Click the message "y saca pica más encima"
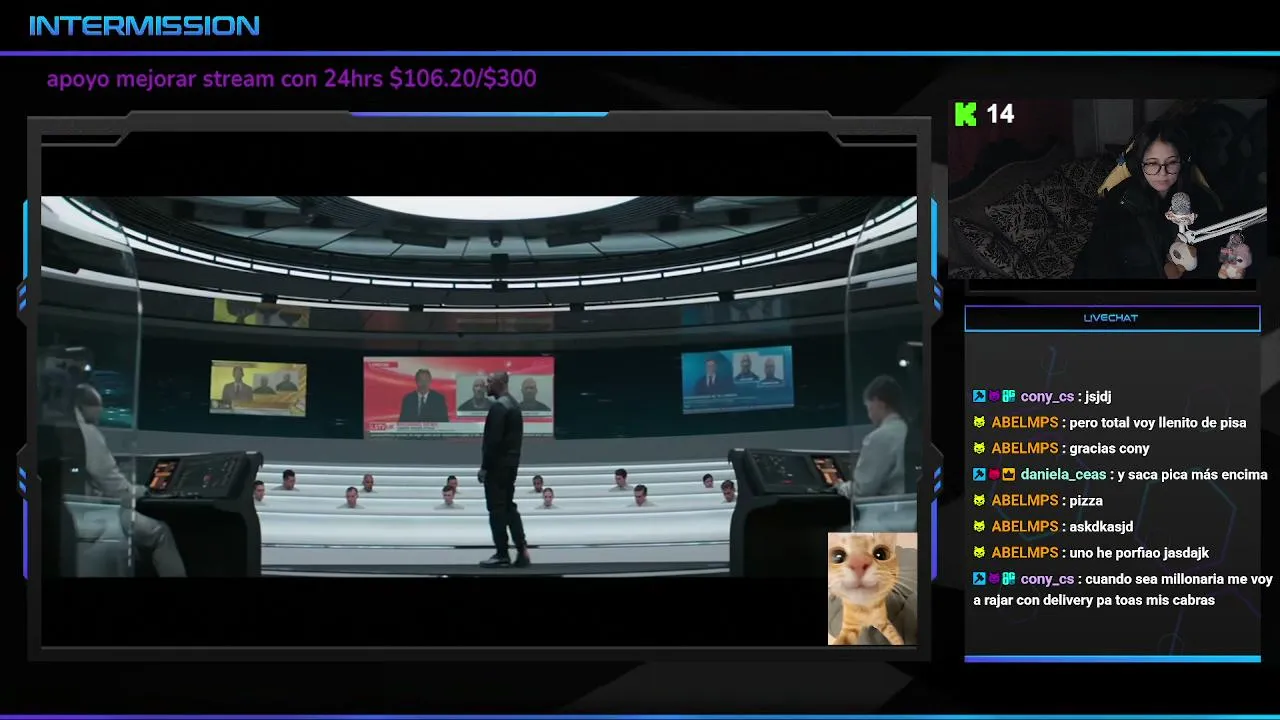Viewport: 1280px width, 720px height. pos(1193,475)
